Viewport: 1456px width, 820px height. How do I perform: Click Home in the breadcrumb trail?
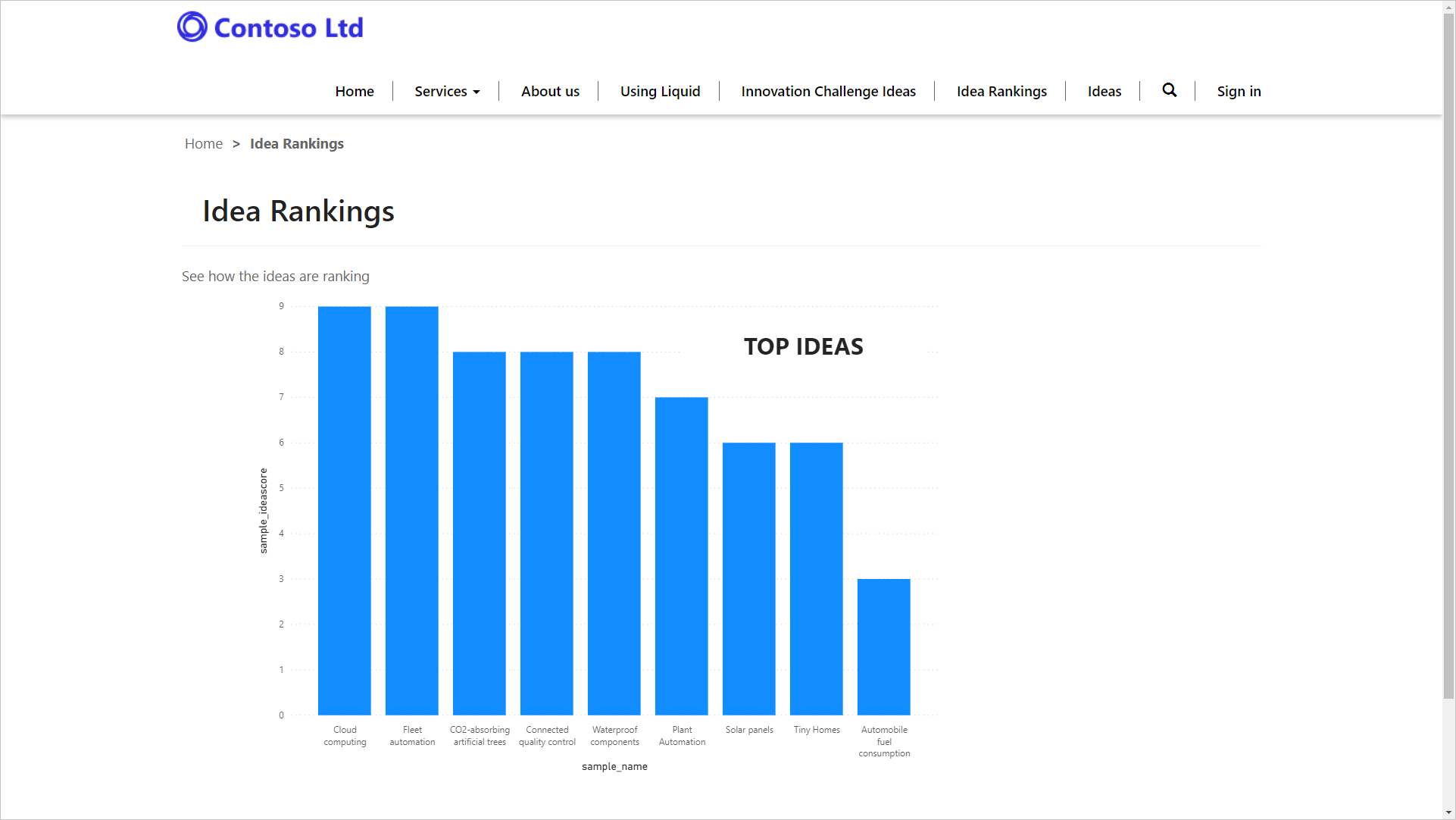tap(203, 143)
